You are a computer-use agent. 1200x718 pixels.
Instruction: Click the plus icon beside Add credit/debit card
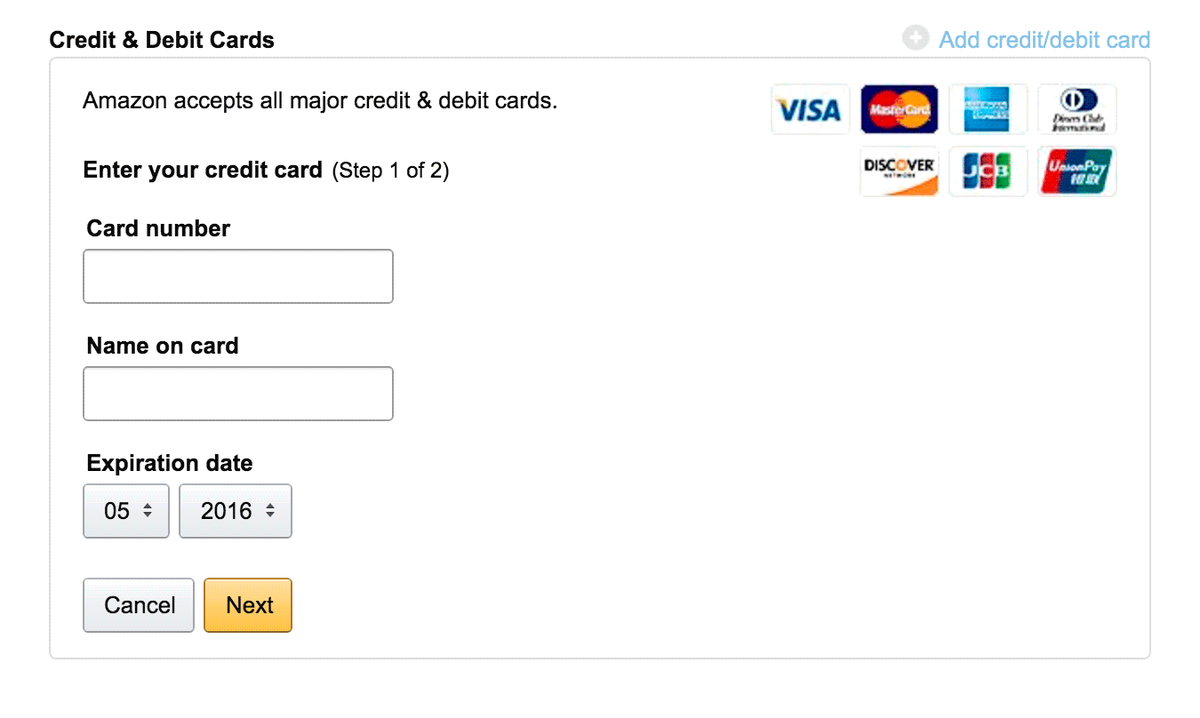click(915, 39)
